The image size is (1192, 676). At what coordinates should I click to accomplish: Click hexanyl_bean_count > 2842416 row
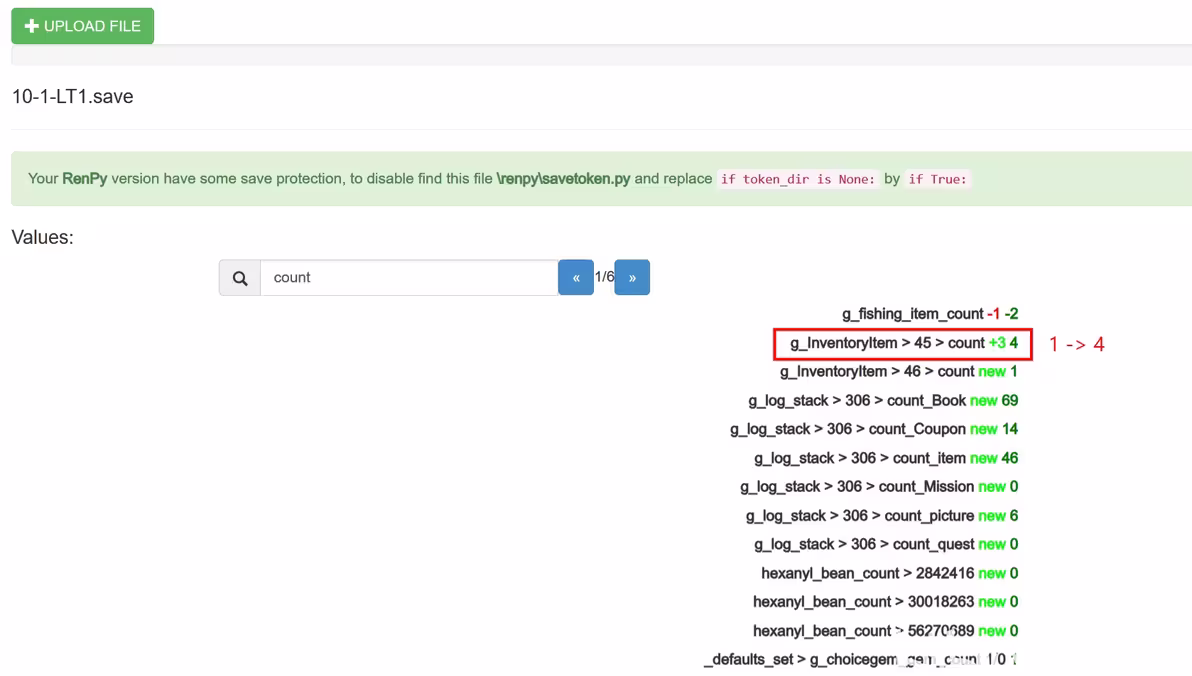[889, 573]
